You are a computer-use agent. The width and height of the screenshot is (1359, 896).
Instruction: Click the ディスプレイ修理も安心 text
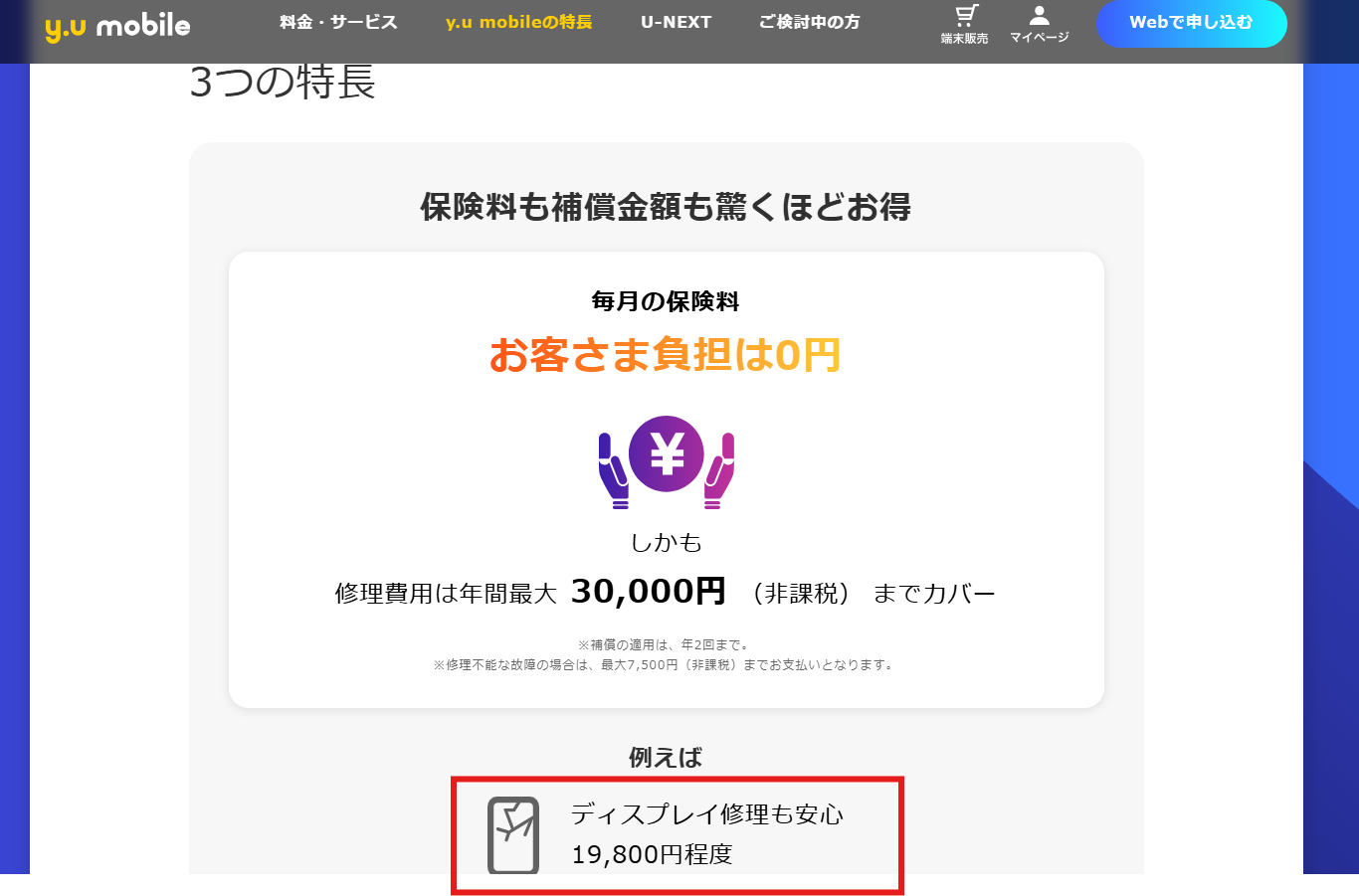[x=707, y=814]
